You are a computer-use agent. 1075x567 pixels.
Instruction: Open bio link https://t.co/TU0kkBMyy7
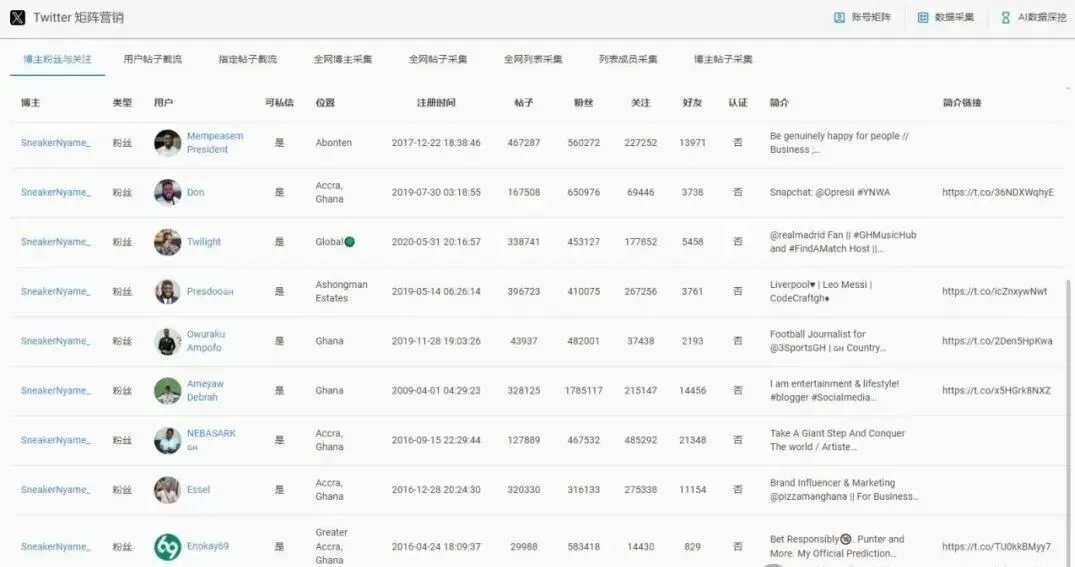tap(996, 546)
